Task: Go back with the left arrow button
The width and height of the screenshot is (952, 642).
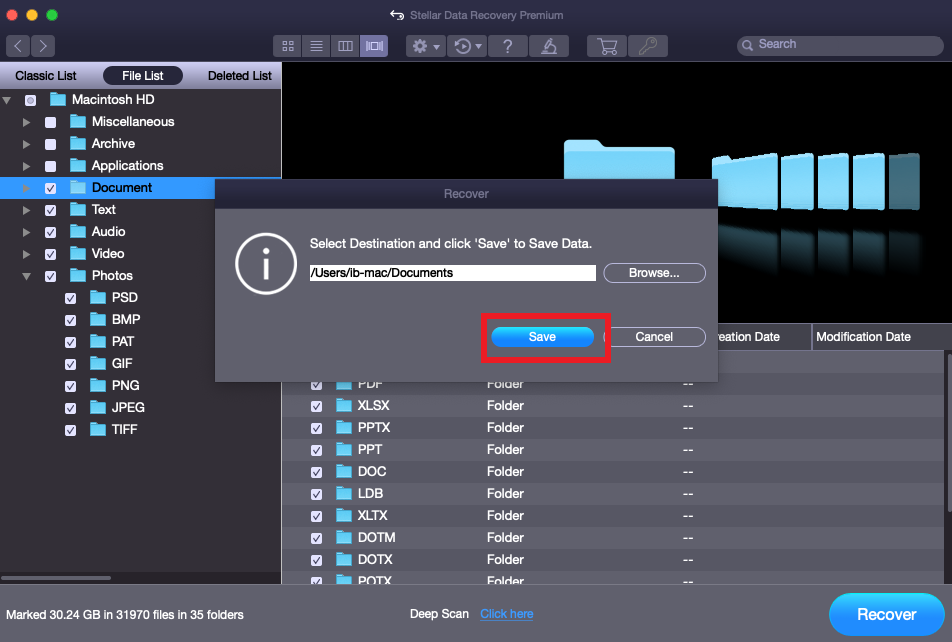Action: (x=18, y=46)
